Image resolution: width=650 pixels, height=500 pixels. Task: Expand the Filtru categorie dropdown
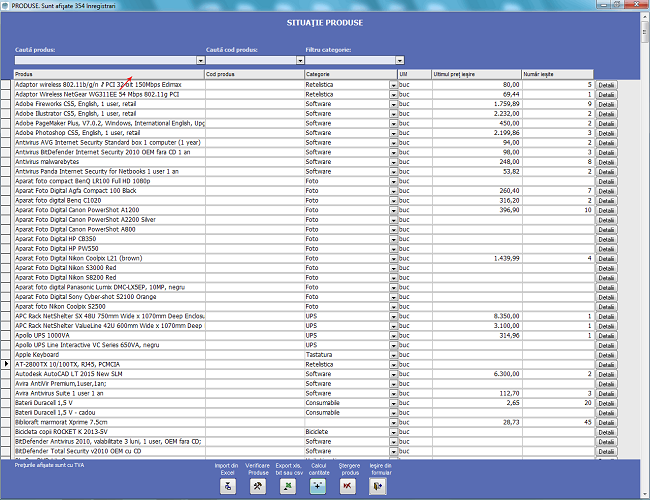coord(400,61)
